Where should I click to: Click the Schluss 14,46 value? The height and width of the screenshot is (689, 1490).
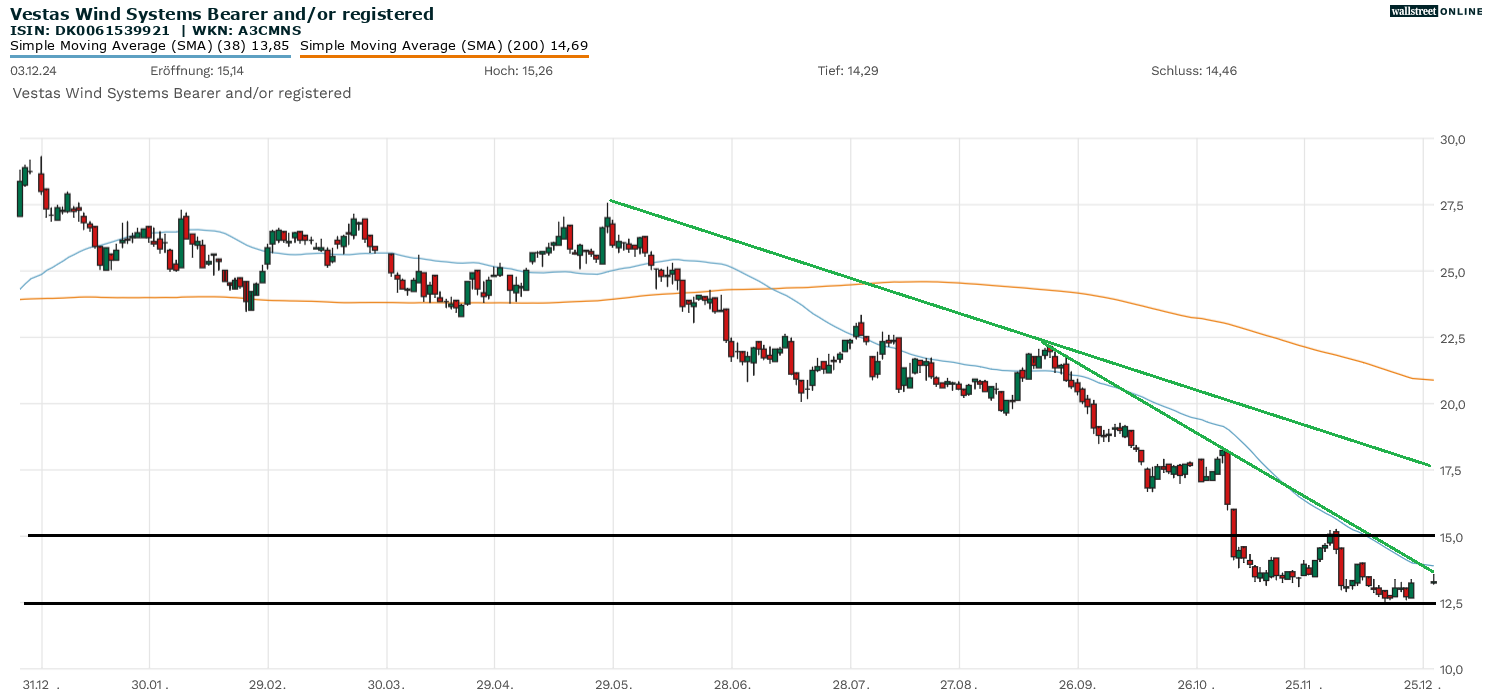click(1191, 71)
